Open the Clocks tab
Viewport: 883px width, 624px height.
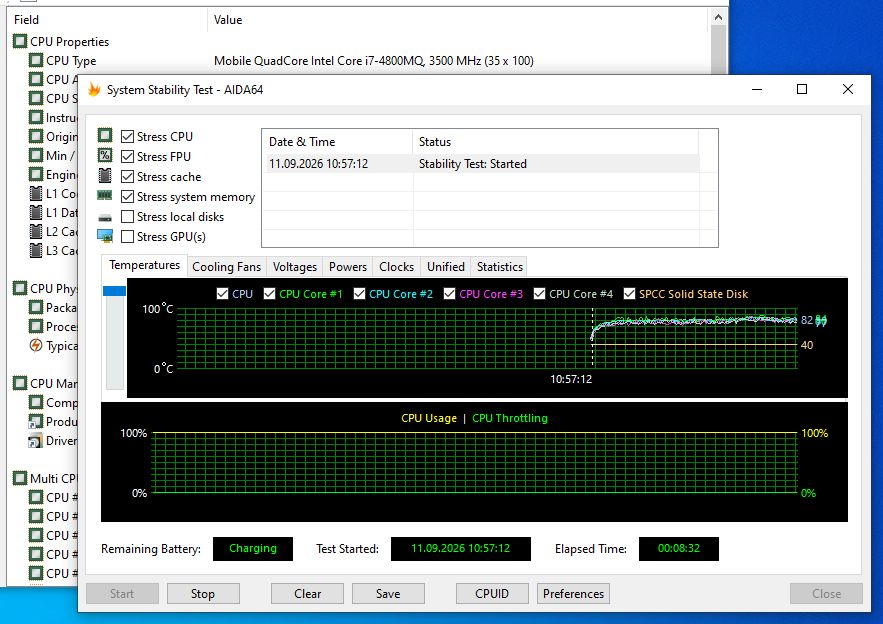(x=396, y=267)
